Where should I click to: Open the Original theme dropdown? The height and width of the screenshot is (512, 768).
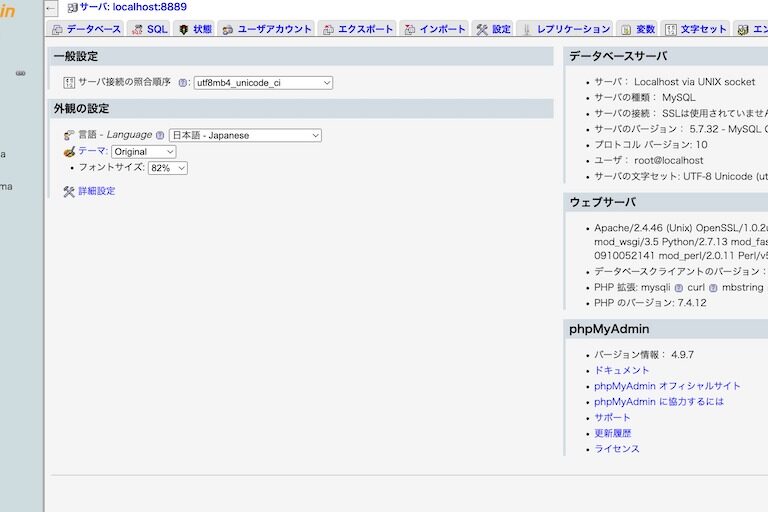point(144,152)
